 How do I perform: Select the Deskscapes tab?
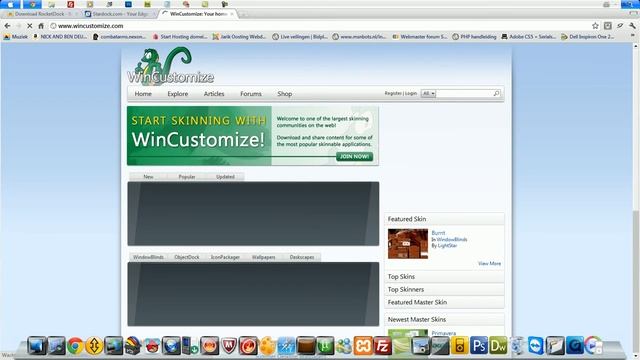click(302, 257)
